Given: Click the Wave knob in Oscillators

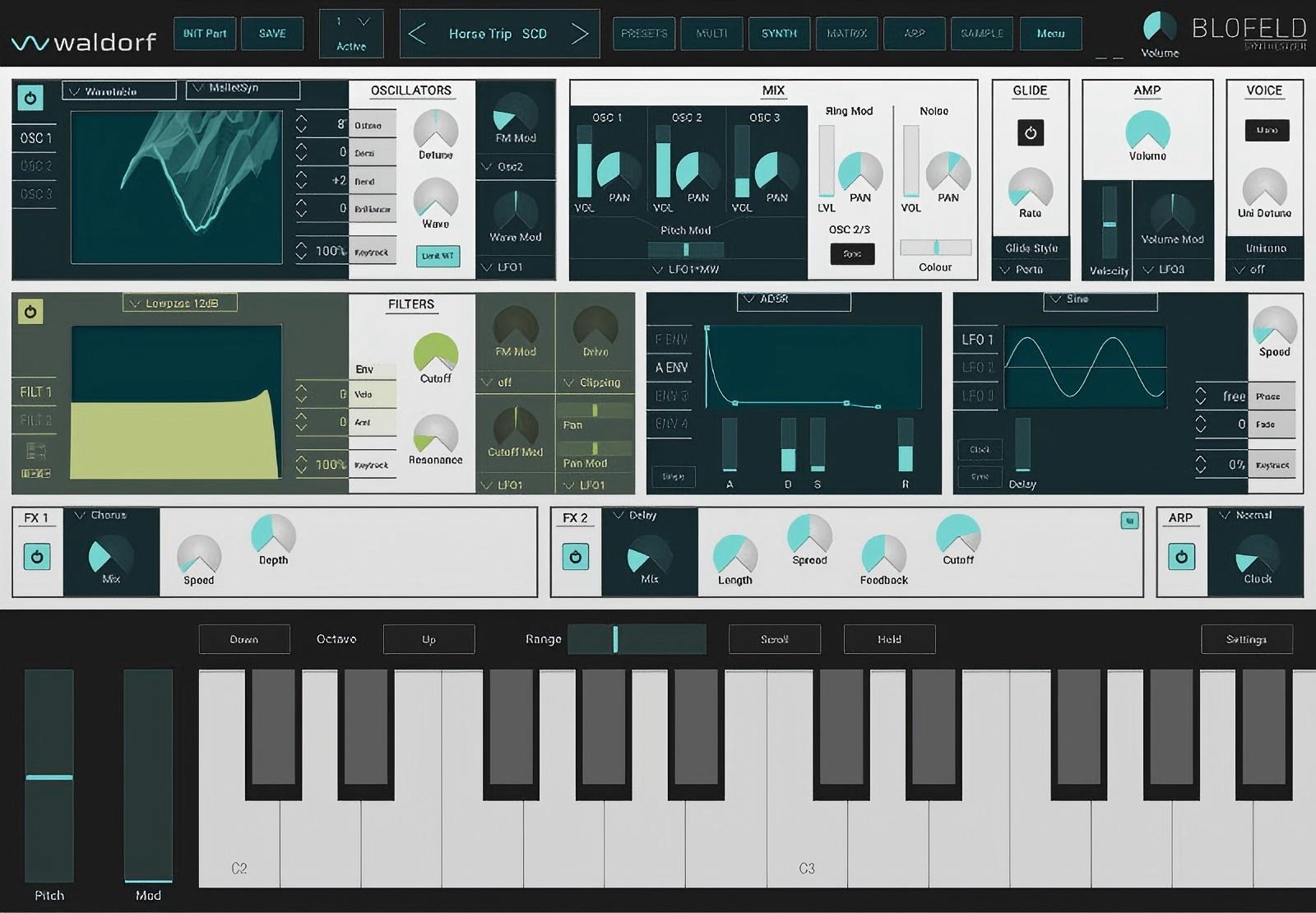Looking at the screenshot, I should (x=436, y=198).
